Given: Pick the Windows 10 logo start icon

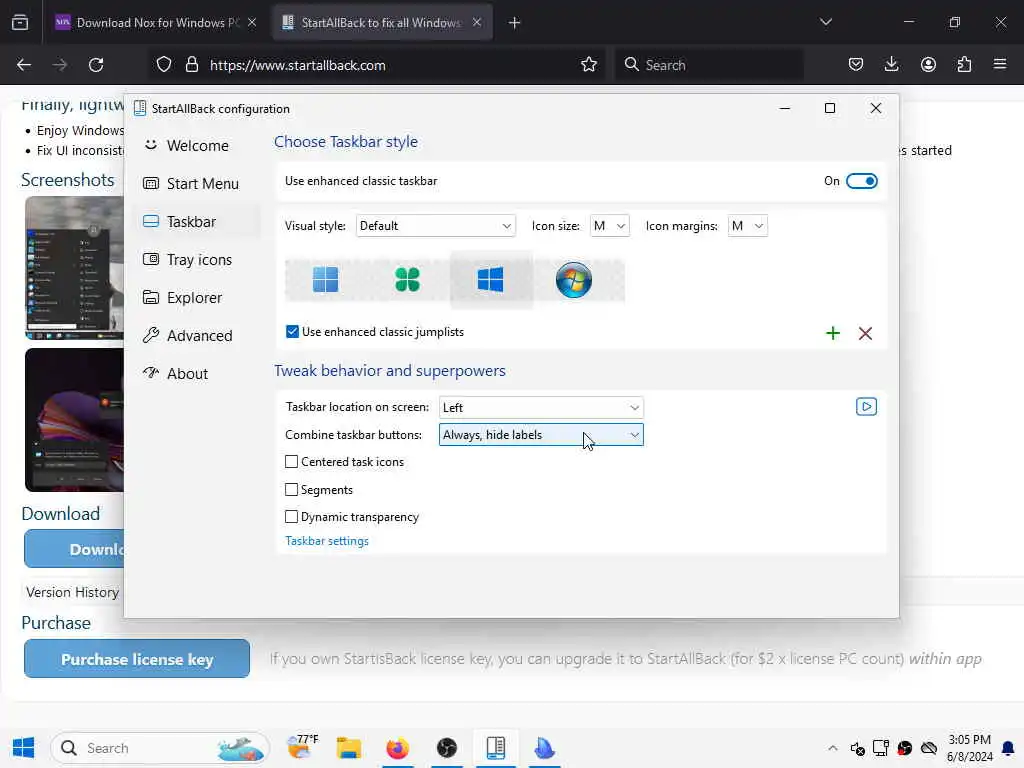Looking at the screenshot, I should [x=490, y=280].
